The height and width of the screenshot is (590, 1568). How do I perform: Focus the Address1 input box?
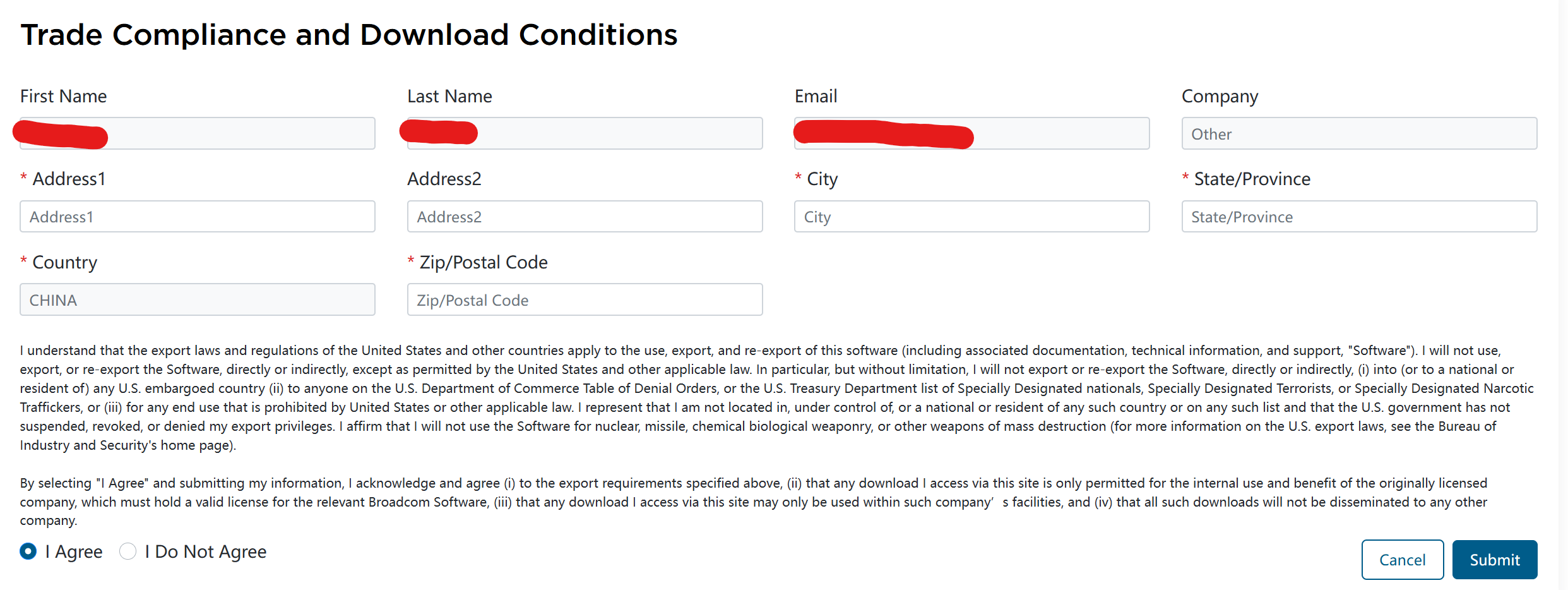[197, 217]
